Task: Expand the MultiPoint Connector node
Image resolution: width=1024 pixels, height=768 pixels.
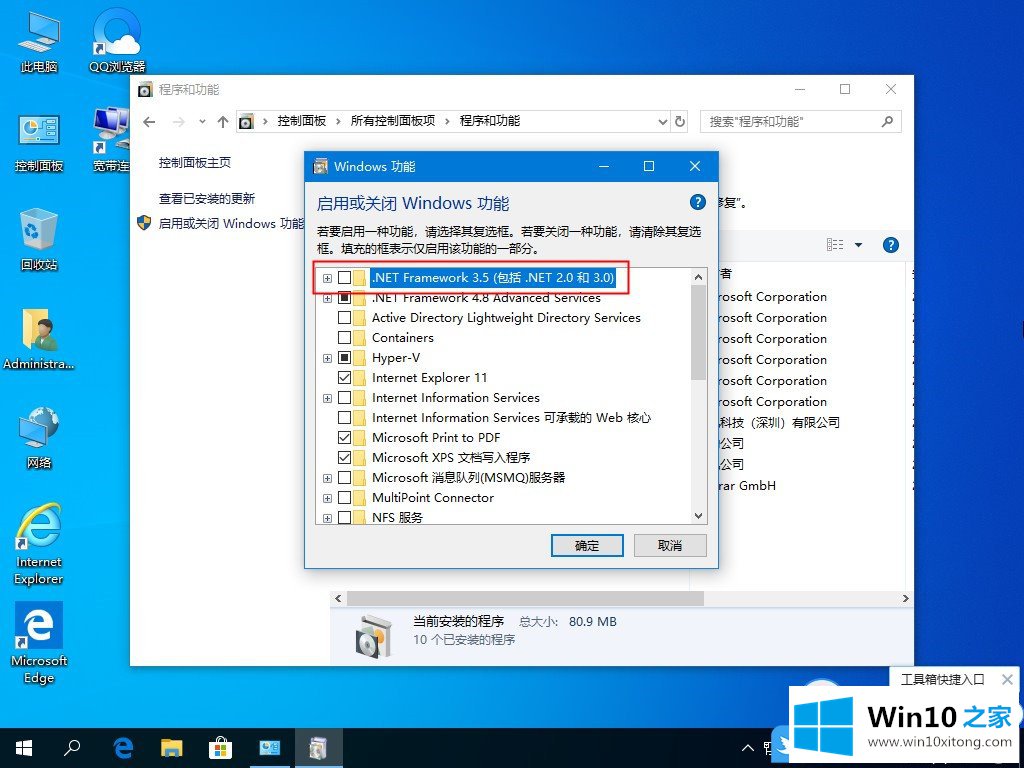Action: click(x=327, y=498)
